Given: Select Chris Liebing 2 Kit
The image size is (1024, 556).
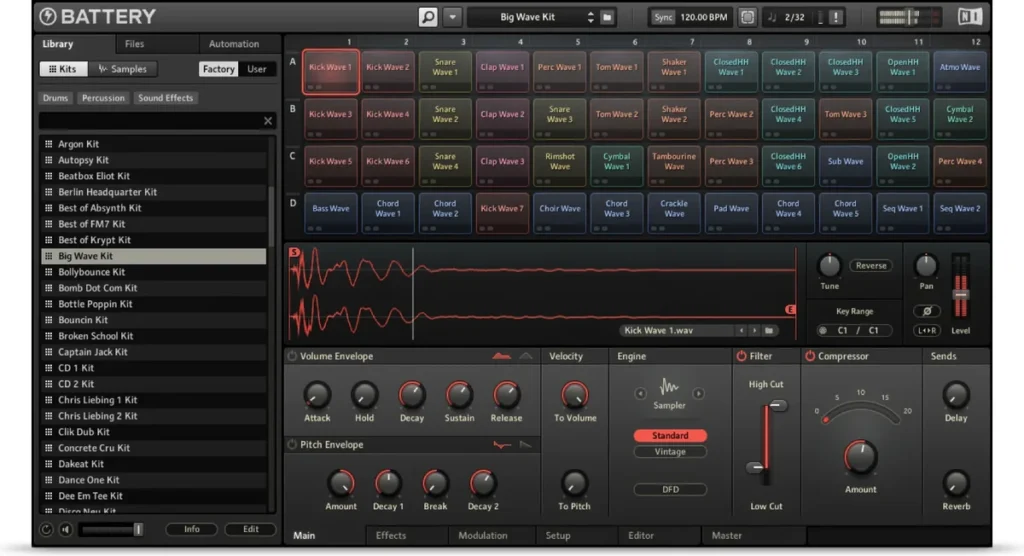Looking at the screenshot, I should 154,416.
